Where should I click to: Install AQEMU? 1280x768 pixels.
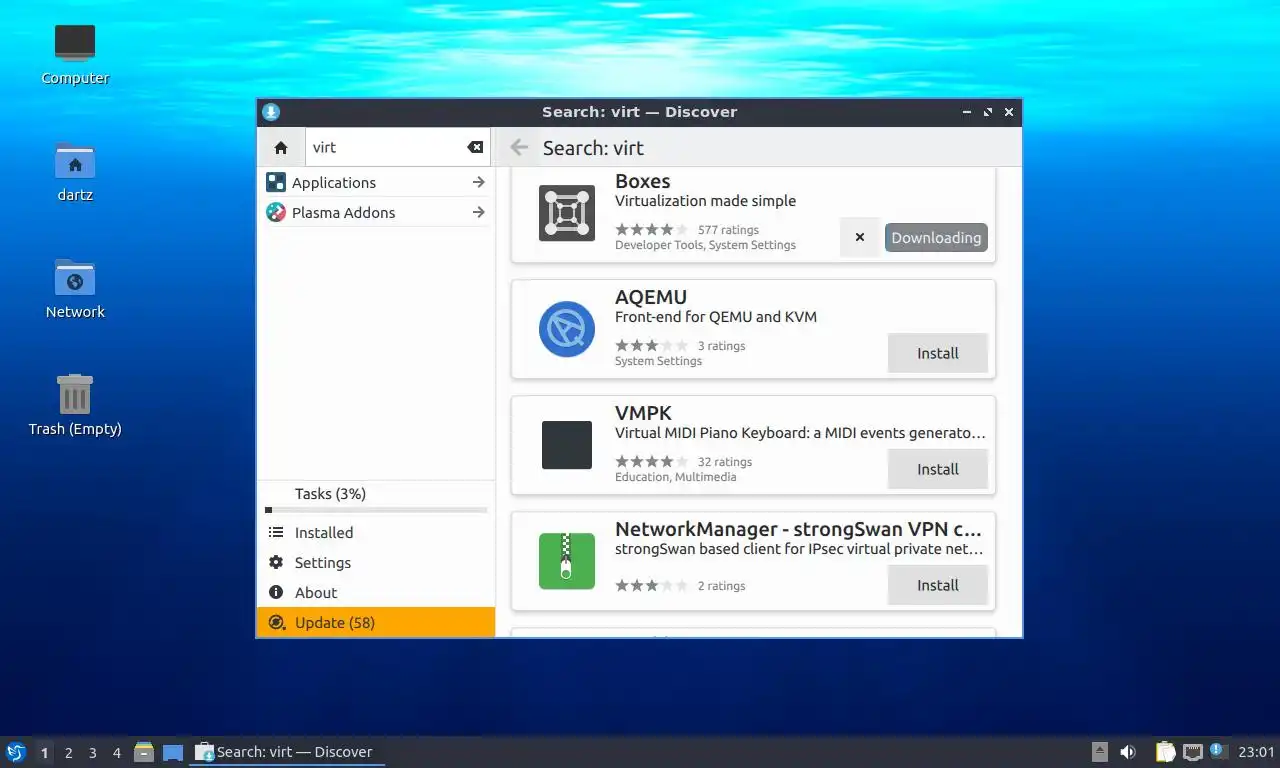tap(938, 353)
